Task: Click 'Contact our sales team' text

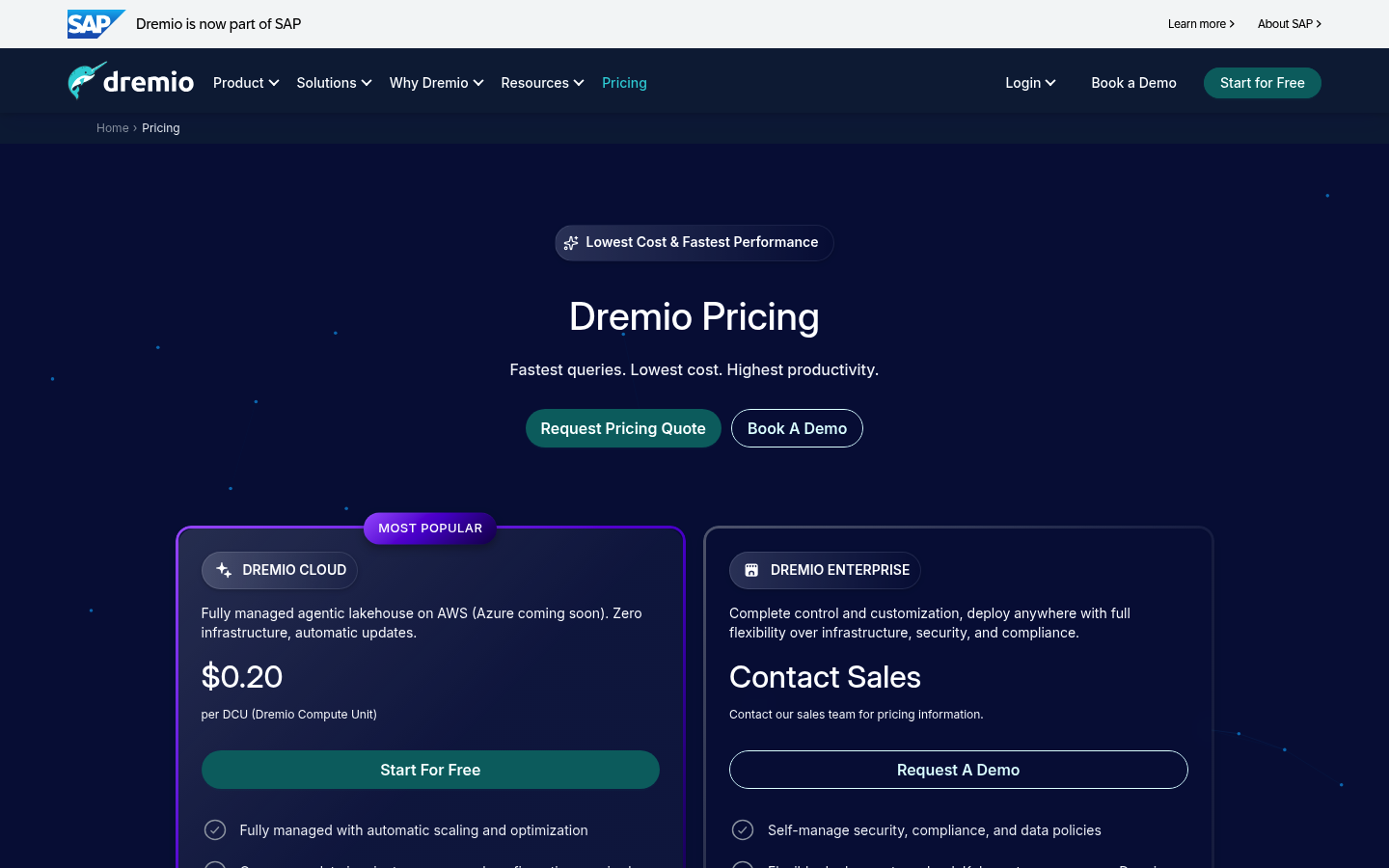Action: [x=857, y=715]
